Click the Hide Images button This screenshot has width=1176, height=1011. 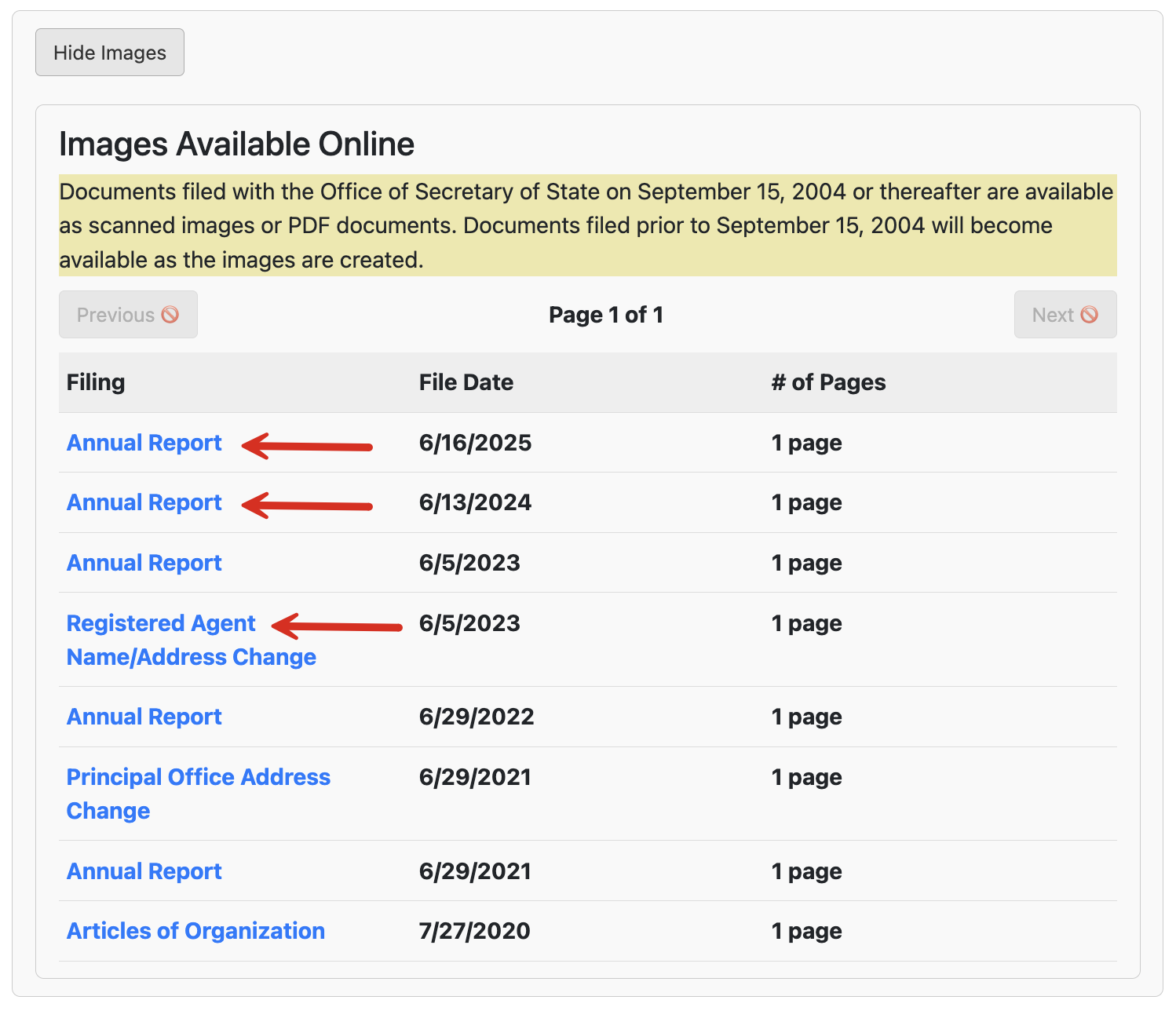pos(110,53)
